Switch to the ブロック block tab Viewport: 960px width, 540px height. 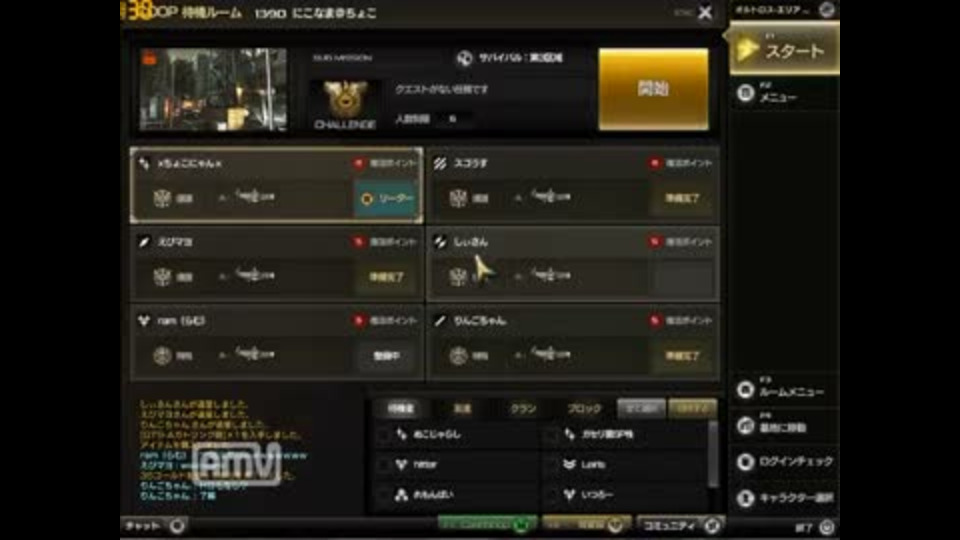[x=585, y=408]
